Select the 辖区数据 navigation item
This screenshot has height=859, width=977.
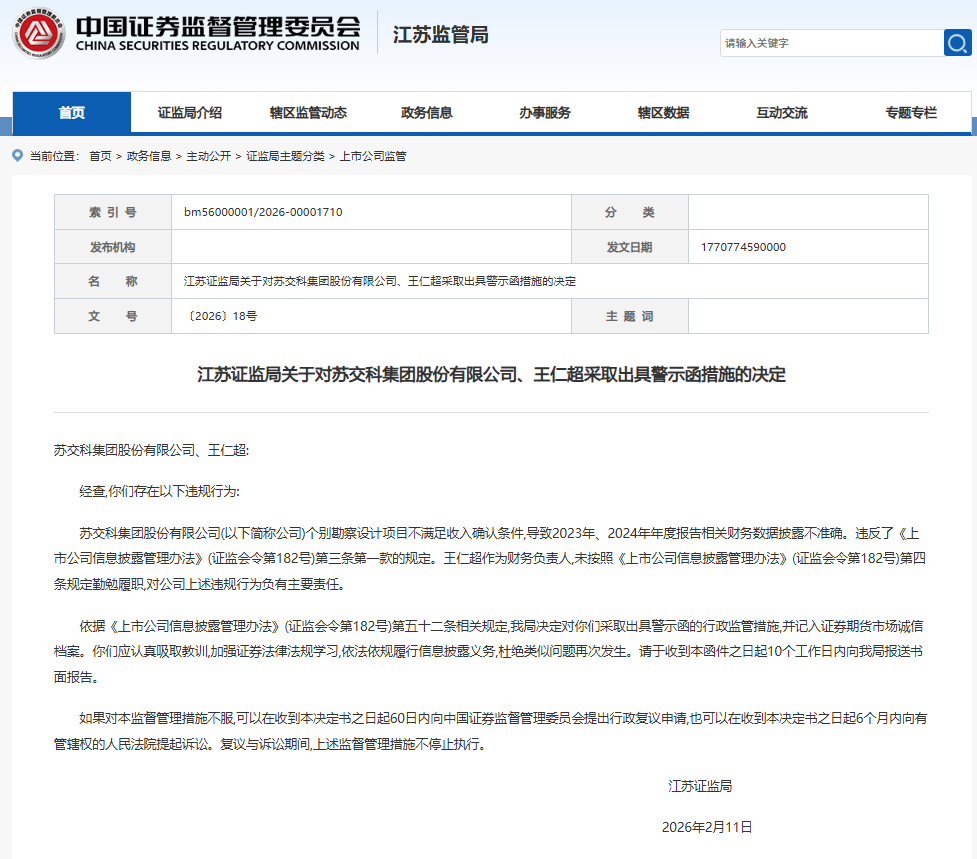pyautogui.click(x=663, y=113)
